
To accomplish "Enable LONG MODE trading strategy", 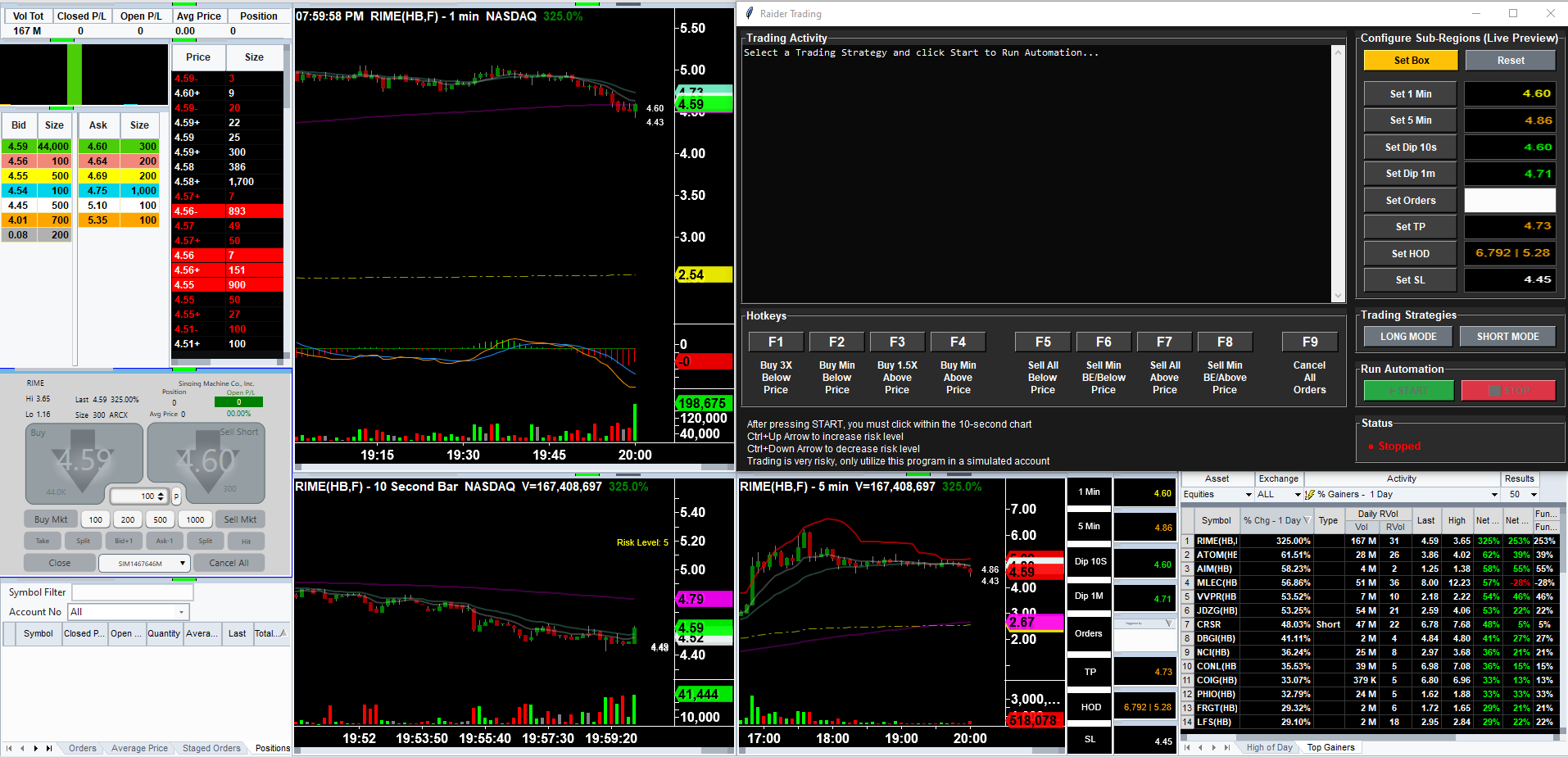I will click(1407, 337).
